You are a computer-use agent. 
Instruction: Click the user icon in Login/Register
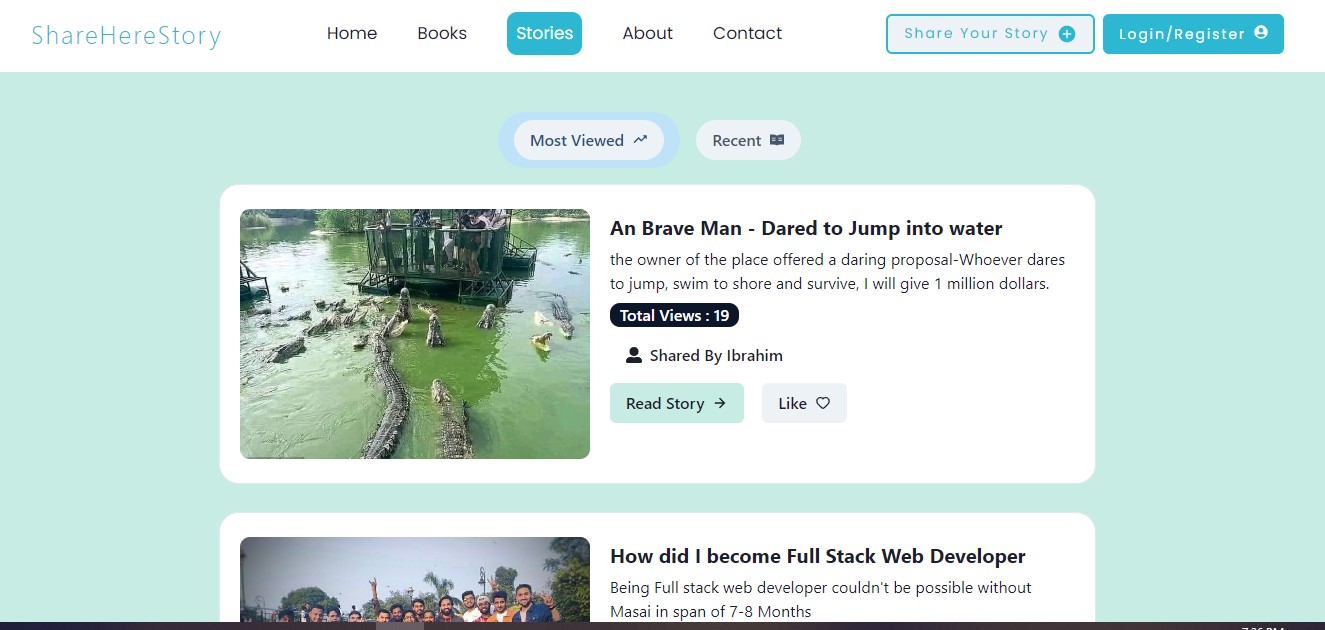tap(1261, 33)
